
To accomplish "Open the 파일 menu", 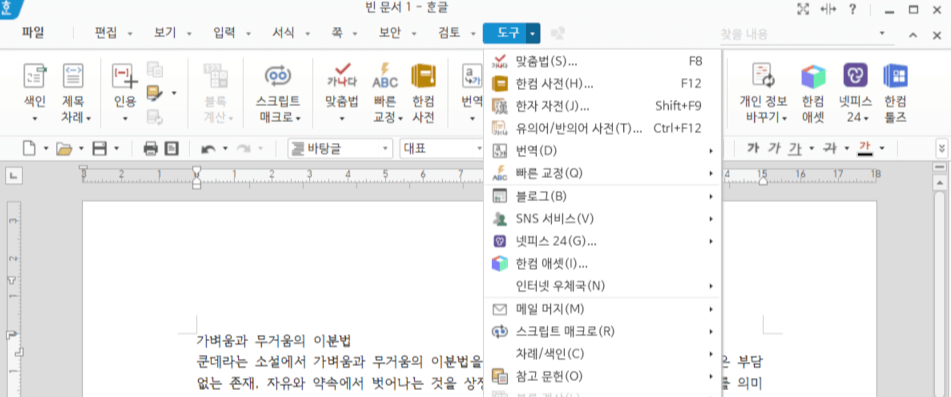I will 33,33.
